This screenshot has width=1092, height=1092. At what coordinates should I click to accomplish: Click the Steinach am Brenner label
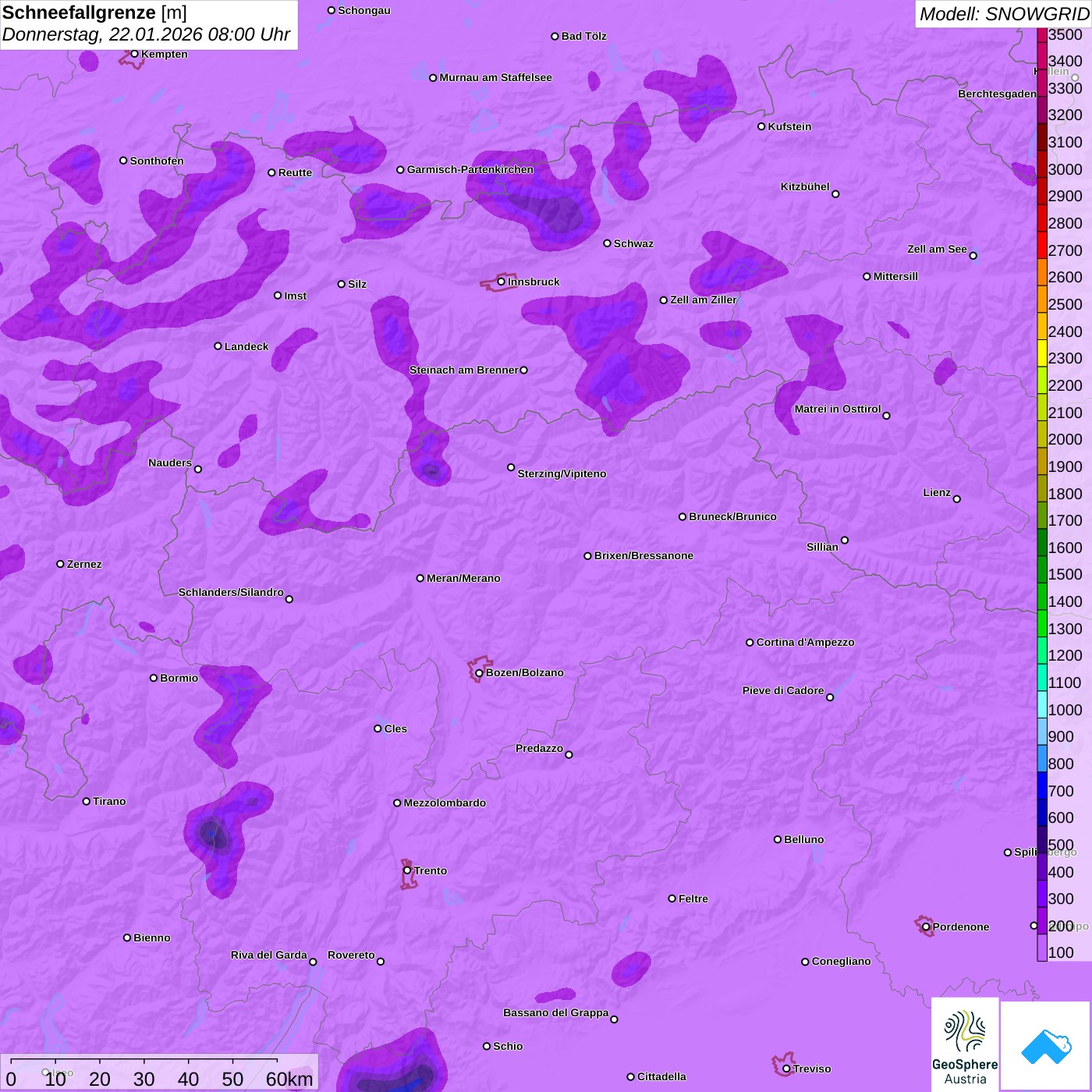(x=463, y=370)
